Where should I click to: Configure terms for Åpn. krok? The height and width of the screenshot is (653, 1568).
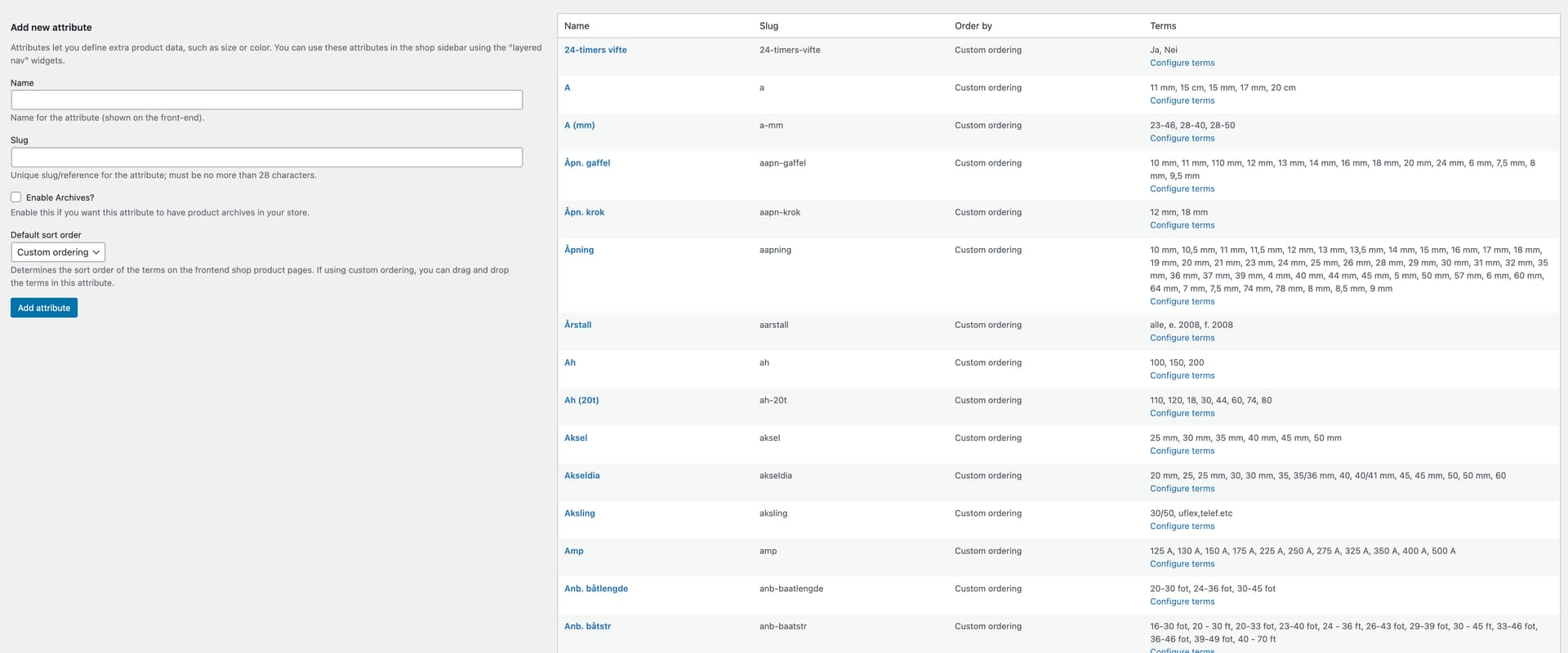[x=1182, y=225]
